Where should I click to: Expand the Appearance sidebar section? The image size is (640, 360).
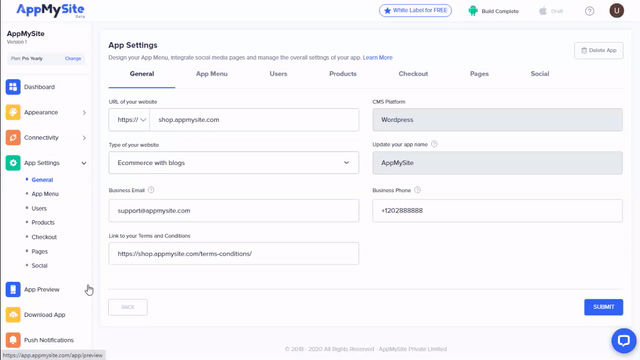pos(84,112)
